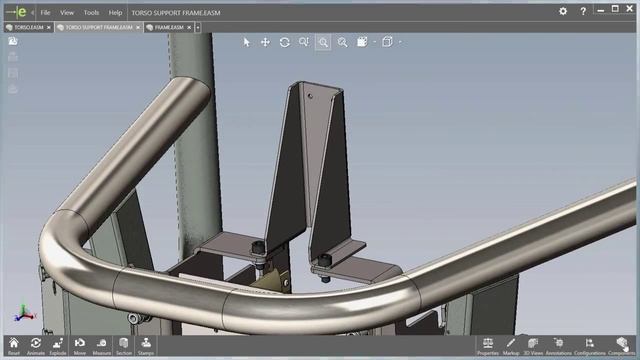The image size is (640, 360).
Task: Click the XYZ coordinate triad
Action: (x=24, y=313)
